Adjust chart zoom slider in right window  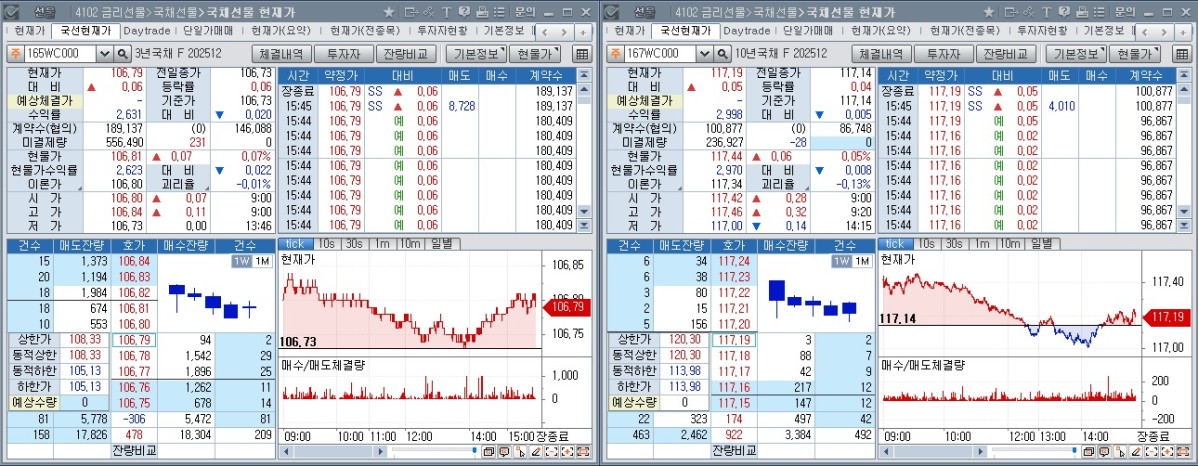[1074, 450]
